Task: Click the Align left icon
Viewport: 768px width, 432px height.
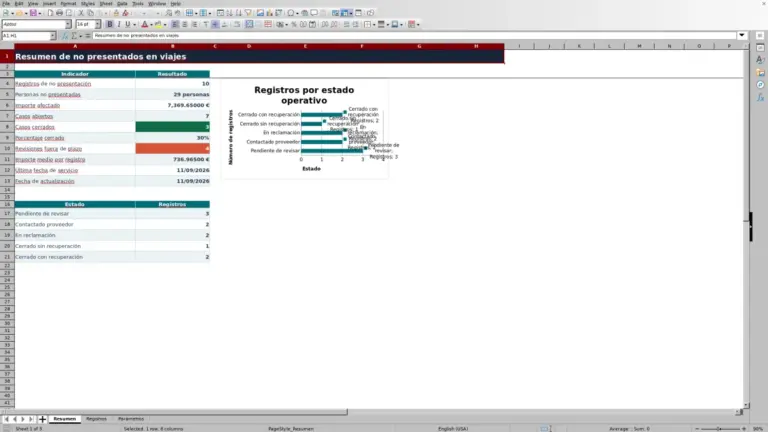Action: (174, 24)
